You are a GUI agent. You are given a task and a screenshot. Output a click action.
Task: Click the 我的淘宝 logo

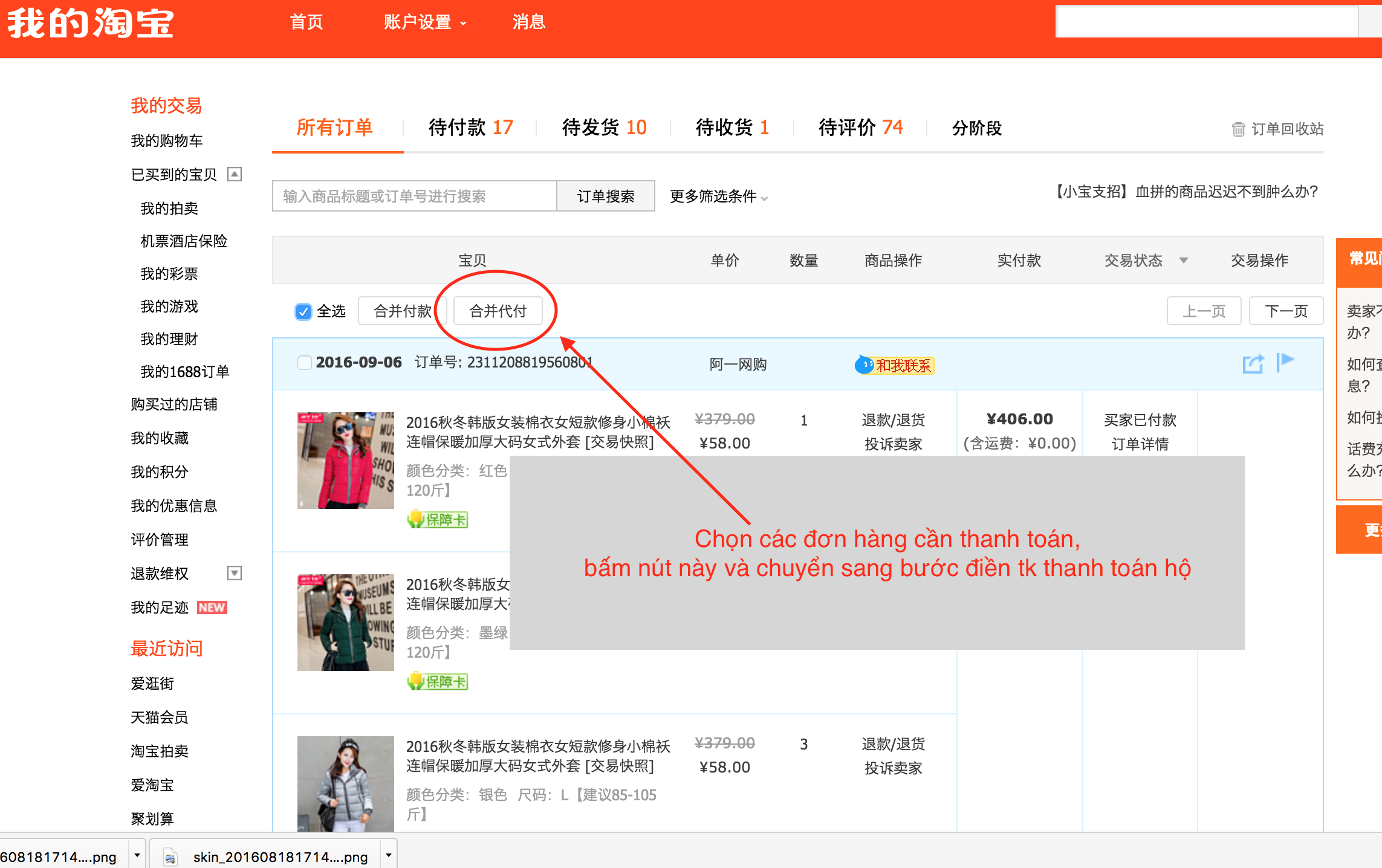pos(91,24)
